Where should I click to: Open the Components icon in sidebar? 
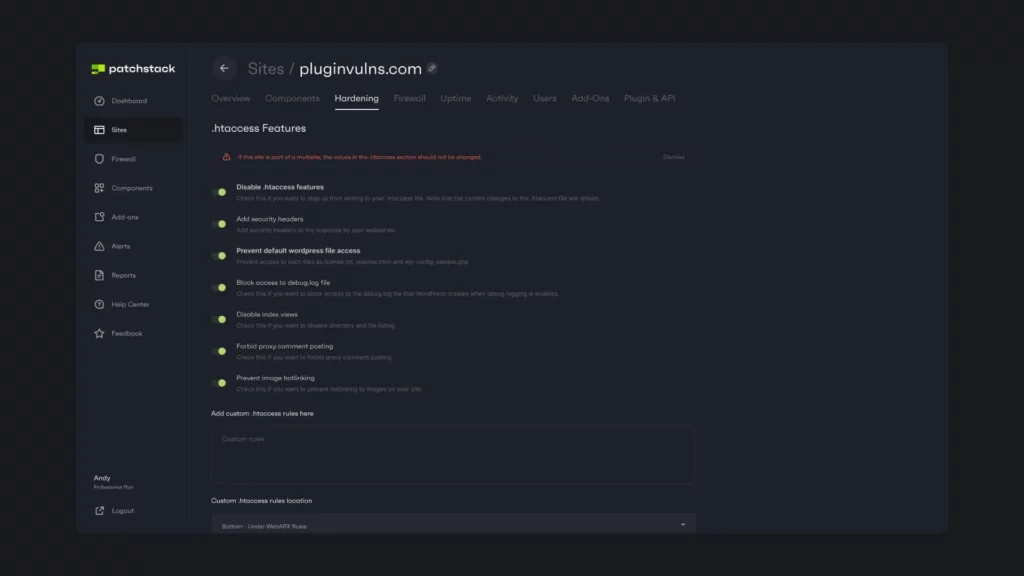tap(99, 188)
